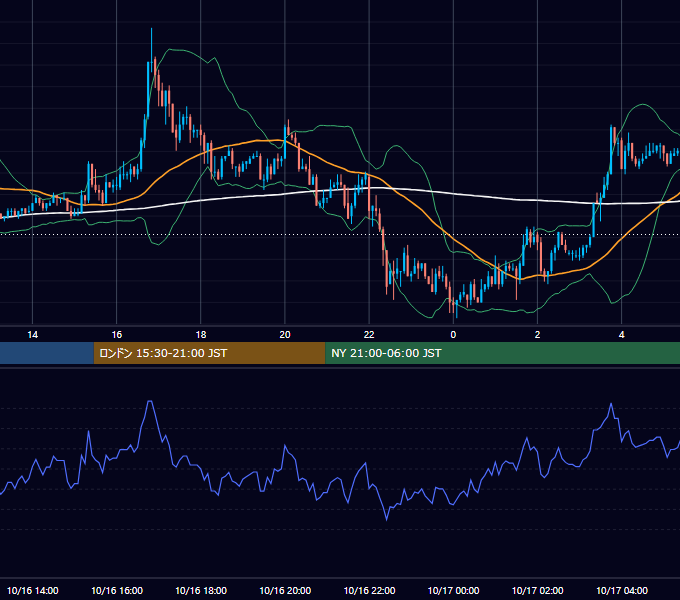The image size is (680, 600).
Task: Click the 4 hour axis label
Action: click(621, 335)
